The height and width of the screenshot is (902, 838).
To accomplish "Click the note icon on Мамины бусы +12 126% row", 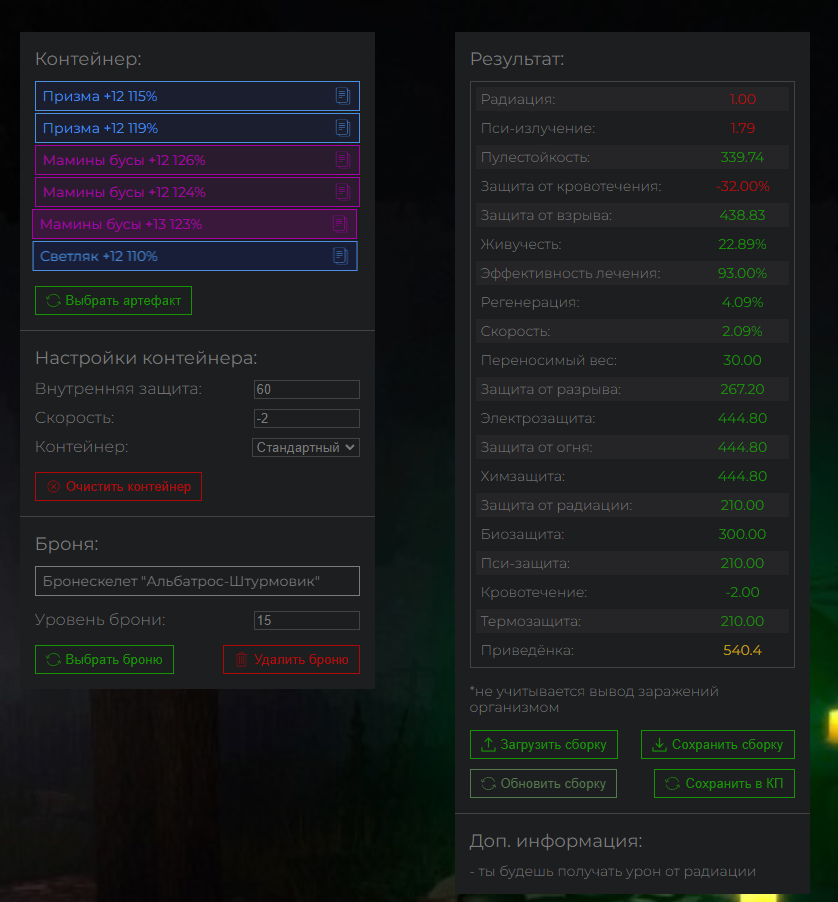I will 343,160.
